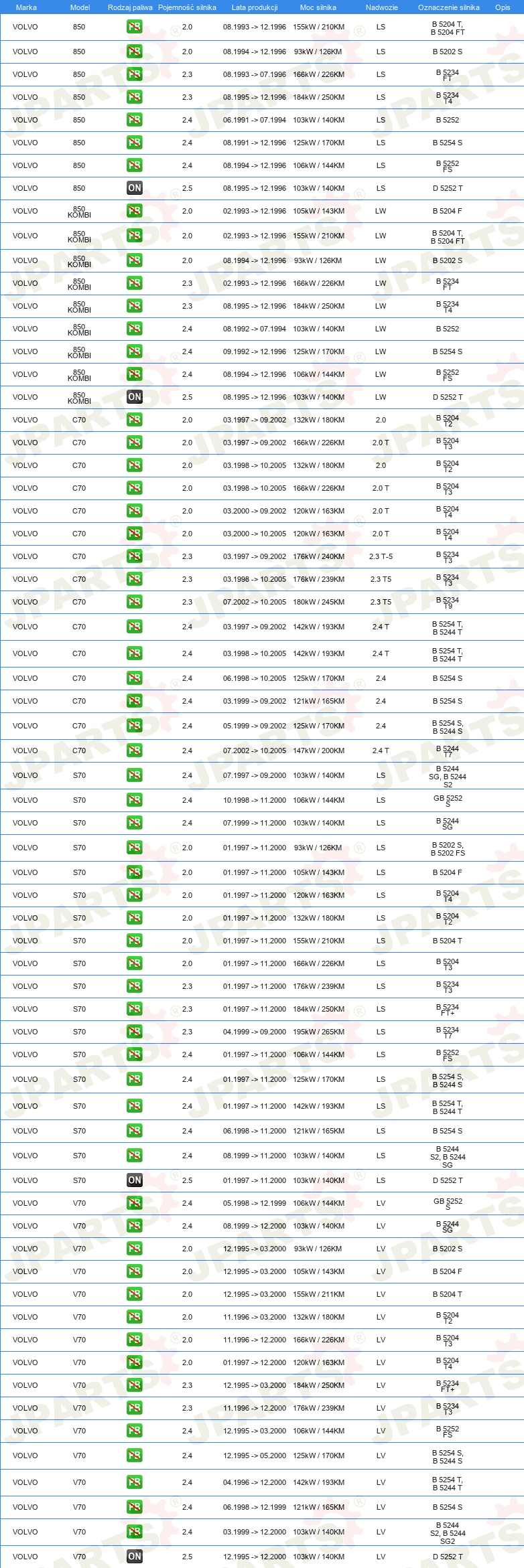Screen dimensions: 524x1568
Task: Click petrol icon in S70 row dated 10.1998 -> 11.2000
Action: tap(135, 800)
